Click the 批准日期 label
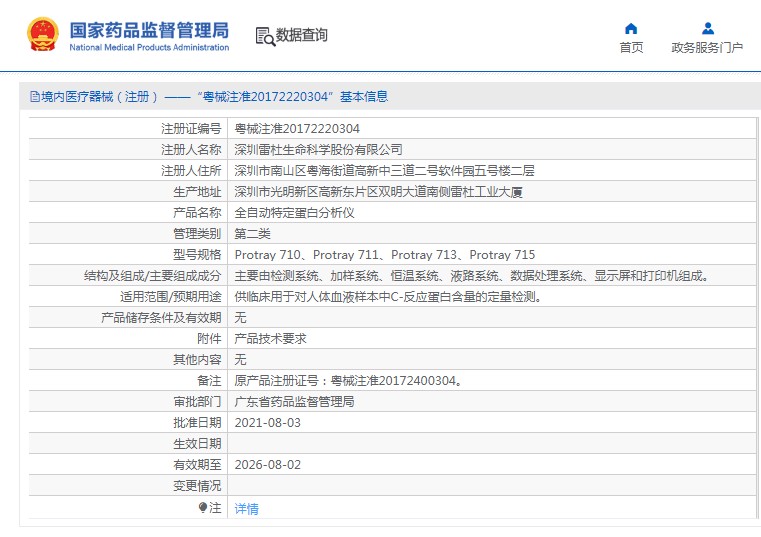 coord(198,423)
